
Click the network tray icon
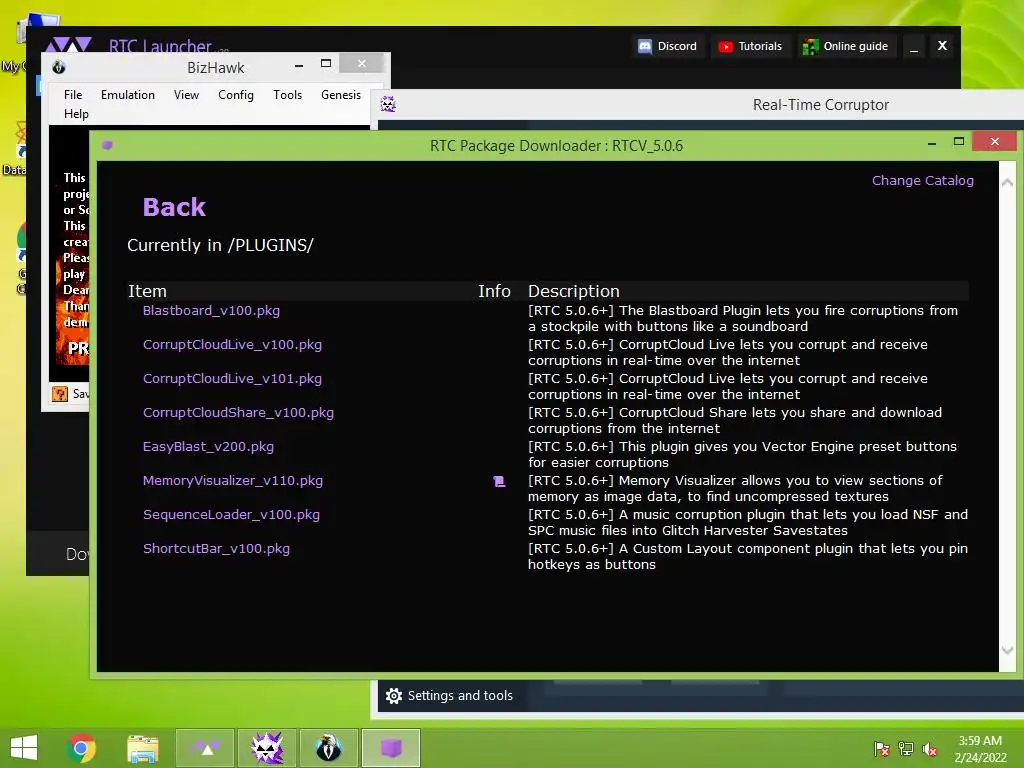(906, 748)
